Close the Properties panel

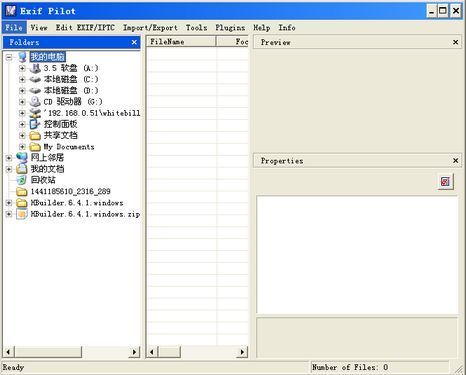coord(455,161)
